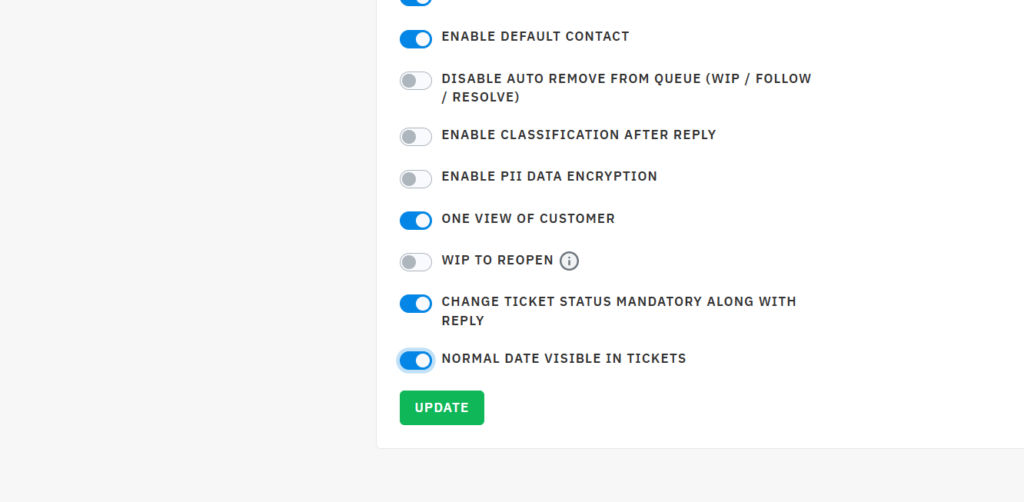Click the 'One View of Customer' label text
This screenshot has height=502, width=1024.
point(528,219)
